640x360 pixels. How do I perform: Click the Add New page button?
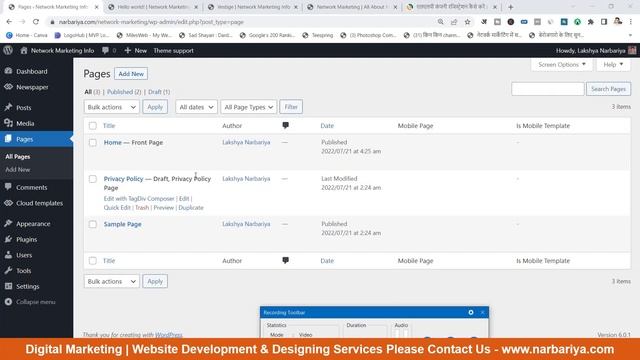tap(131, 74)
